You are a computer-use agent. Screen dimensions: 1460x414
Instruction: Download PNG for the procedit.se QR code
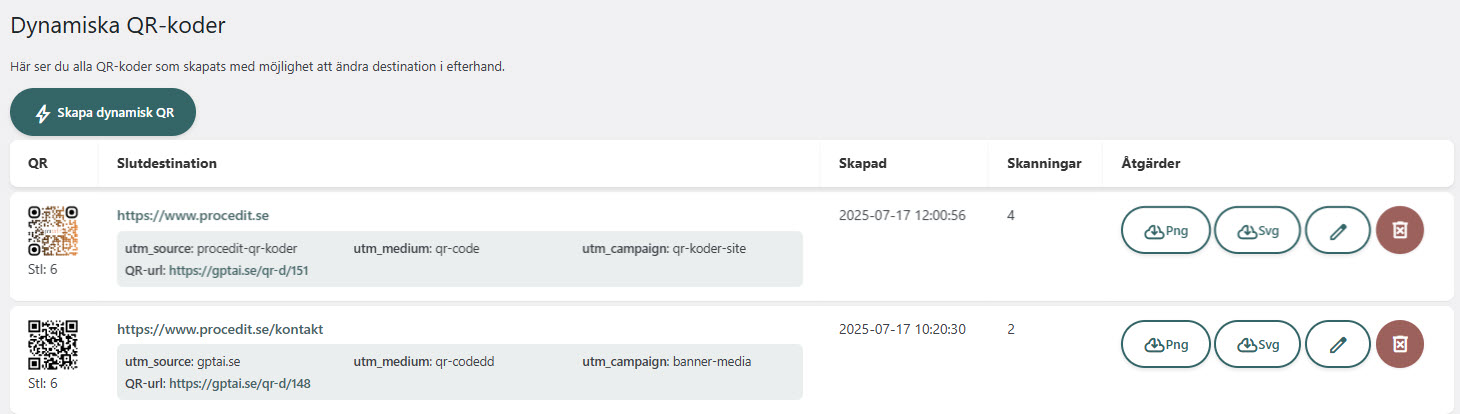1166,231
